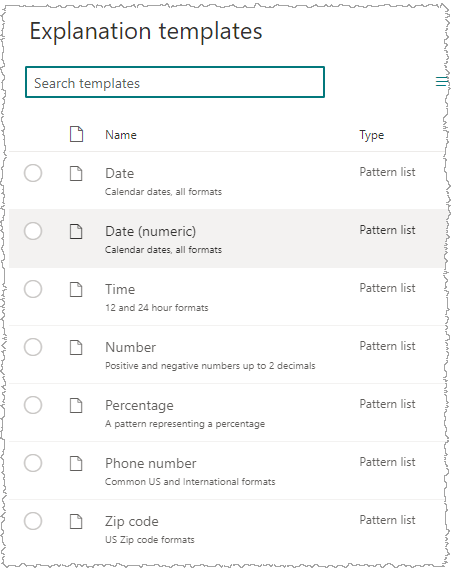This screenshot has height=572, width=451.
Task: Sort by the Type column header
Action: point(371,135)
